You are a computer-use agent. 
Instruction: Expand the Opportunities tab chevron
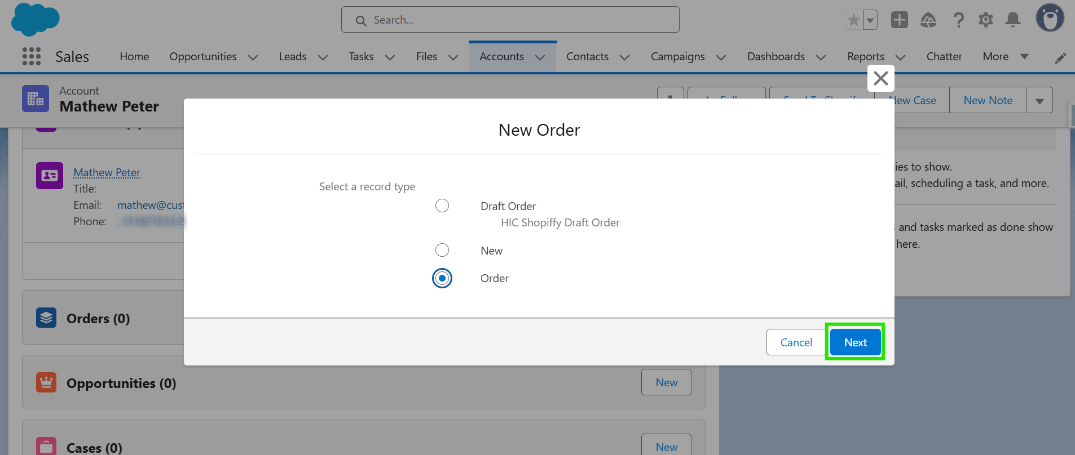click(252, 58)
